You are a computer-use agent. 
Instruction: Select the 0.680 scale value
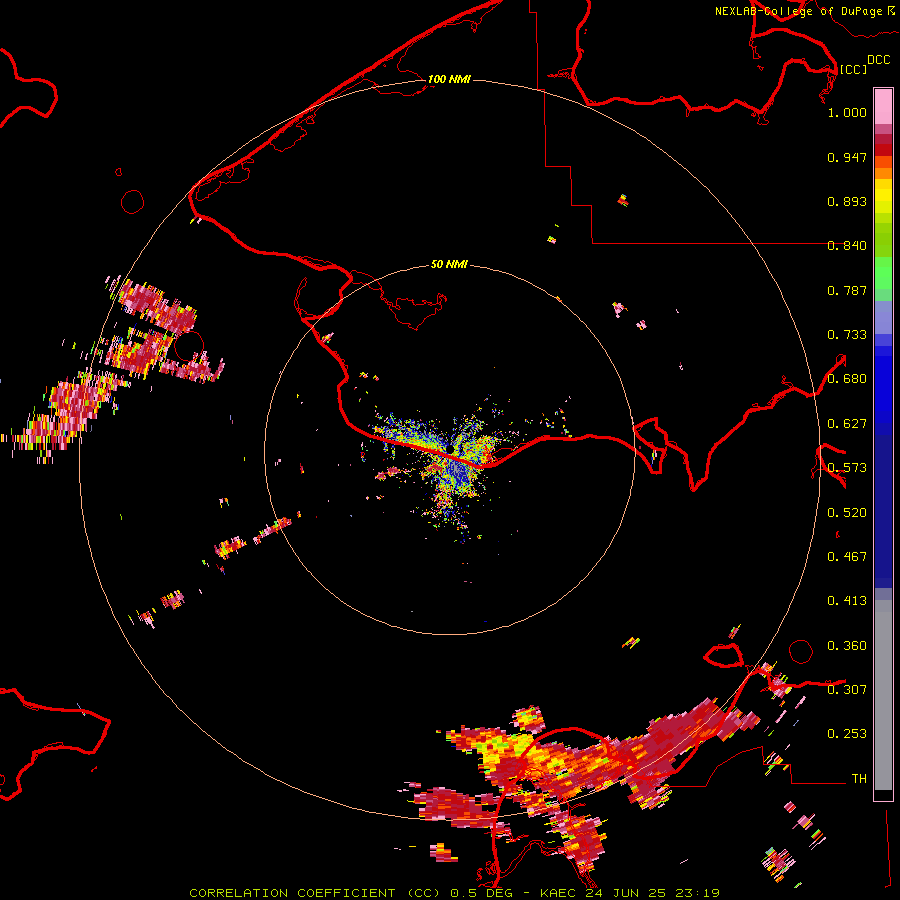click(847, 379)
